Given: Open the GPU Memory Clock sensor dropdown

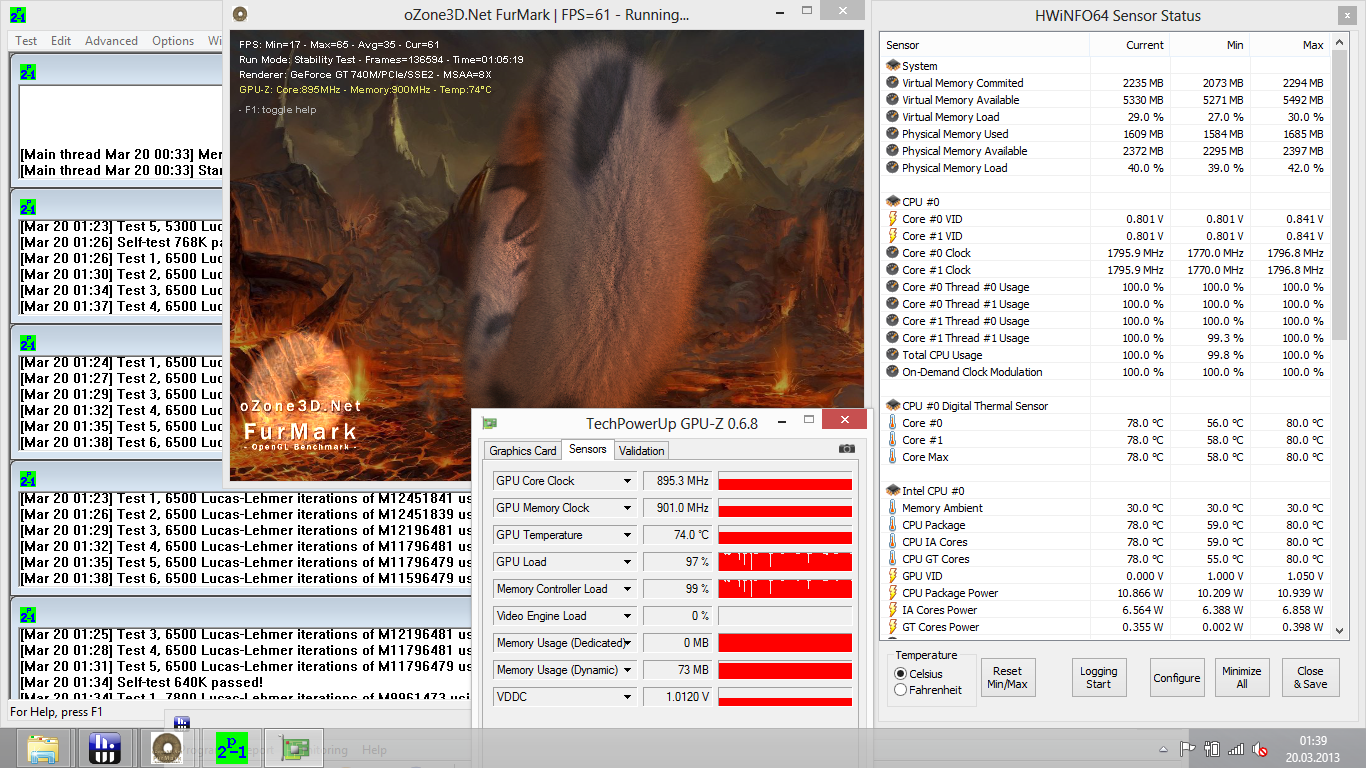Looking at the screenshot, I should point(628,508).
